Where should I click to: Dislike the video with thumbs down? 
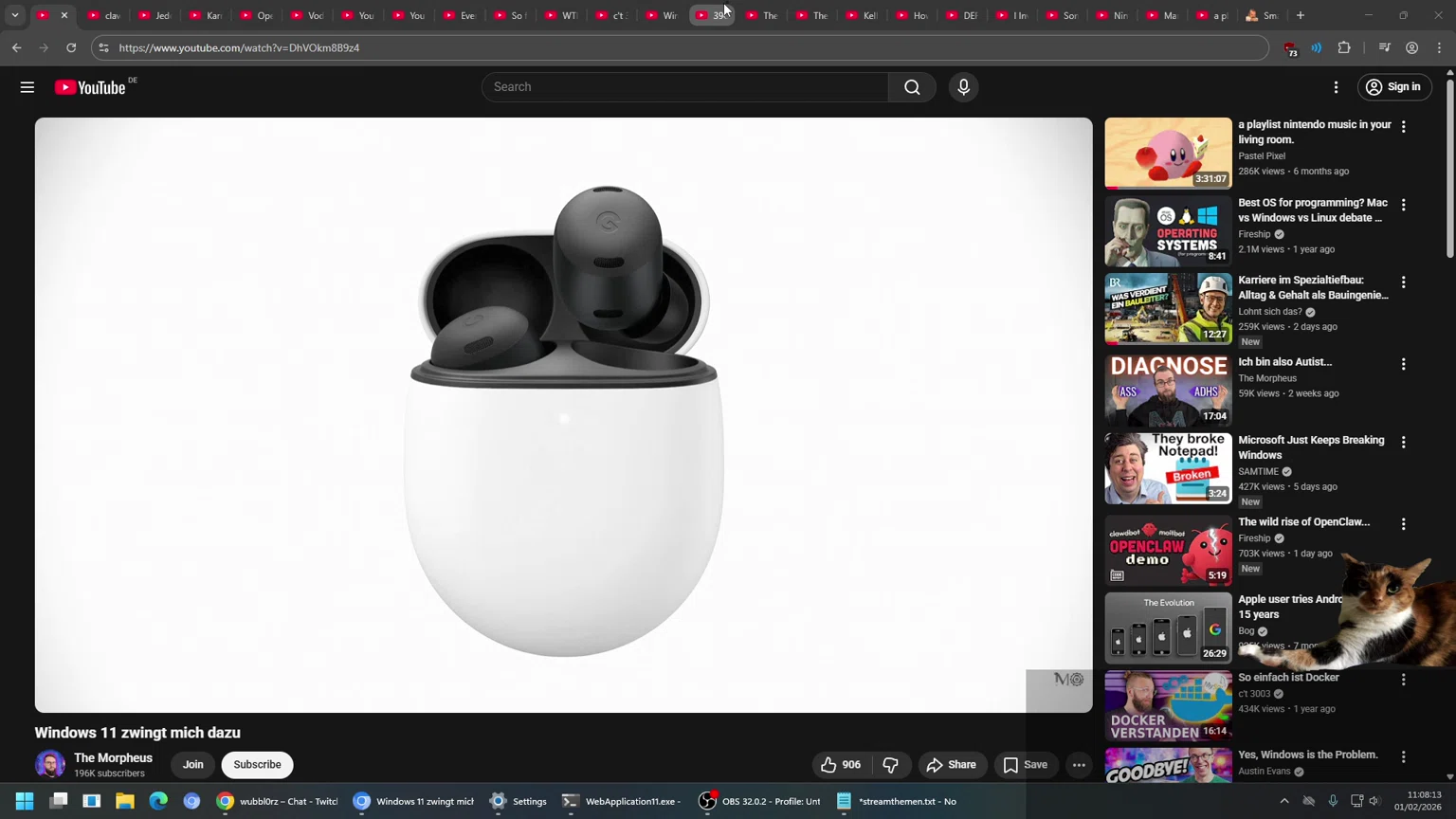pyautogui.click(x=890, y=765)
